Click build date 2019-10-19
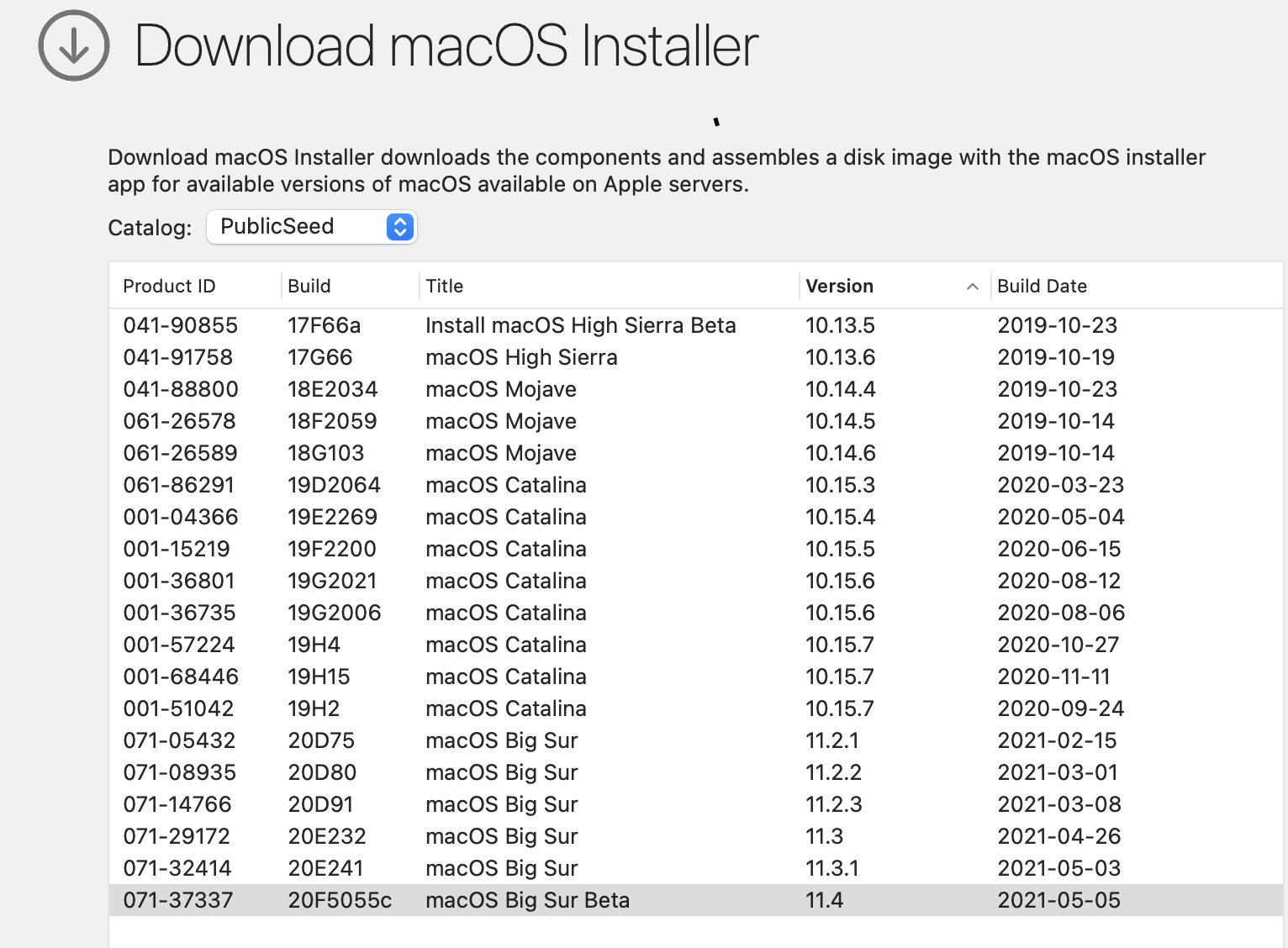This screenshot has width=1288, height=948. click(1056, 357)
